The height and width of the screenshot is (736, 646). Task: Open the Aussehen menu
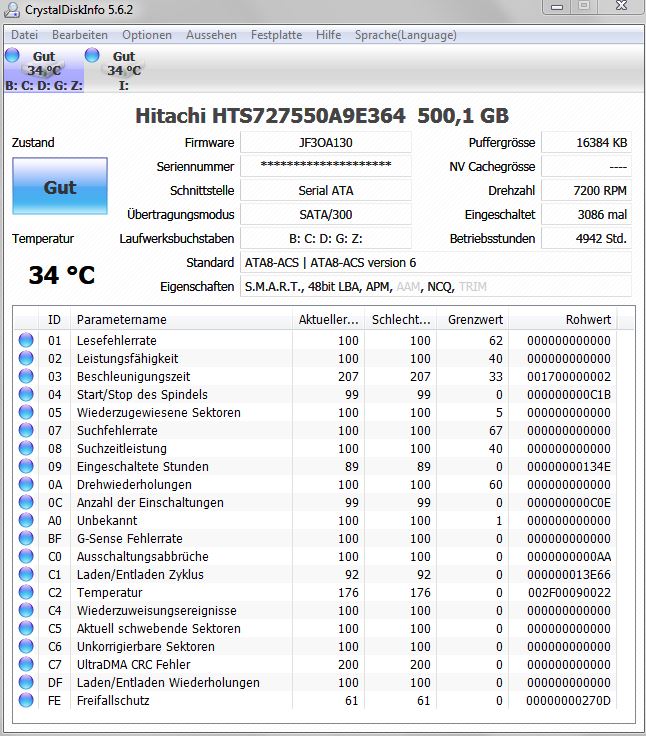click(x=211, y=35)
